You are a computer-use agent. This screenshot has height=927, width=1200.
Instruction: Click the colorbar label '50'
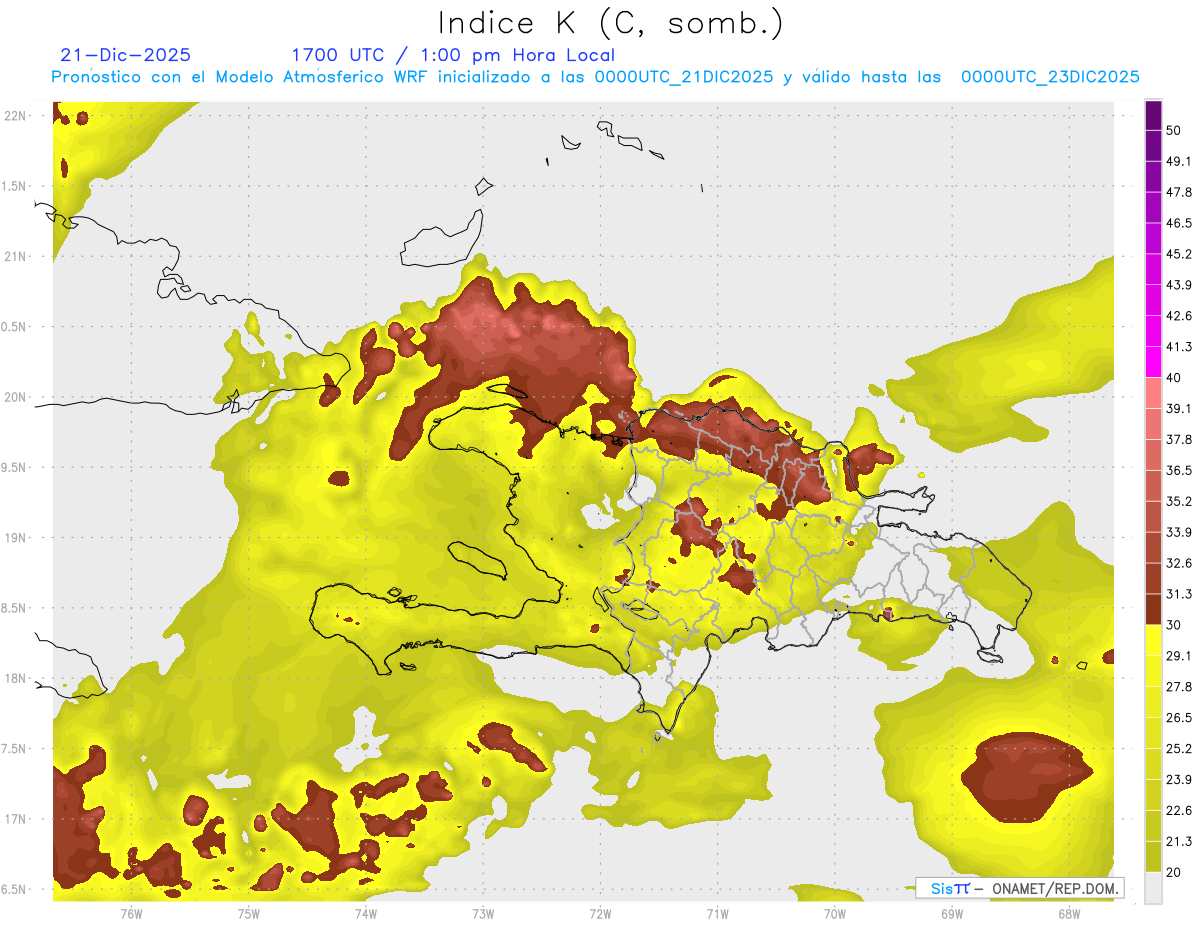point(1174,130)
